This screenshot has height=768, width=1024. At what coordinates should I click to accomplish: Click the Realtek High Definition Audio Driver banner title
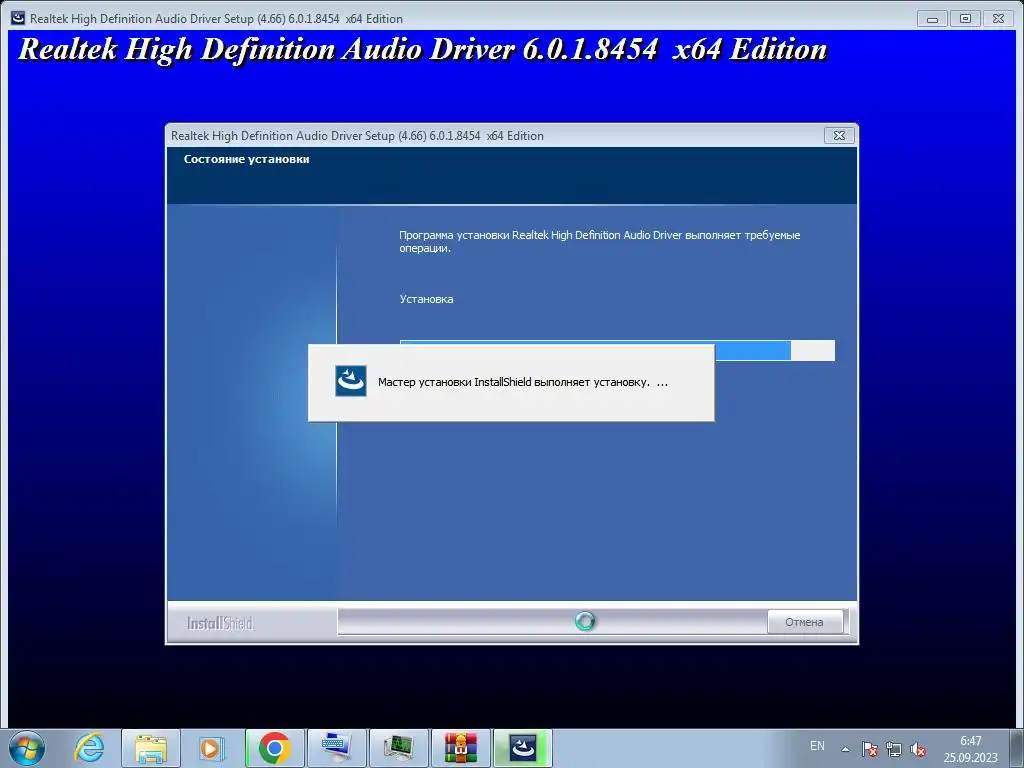click(x=423, y=50)
